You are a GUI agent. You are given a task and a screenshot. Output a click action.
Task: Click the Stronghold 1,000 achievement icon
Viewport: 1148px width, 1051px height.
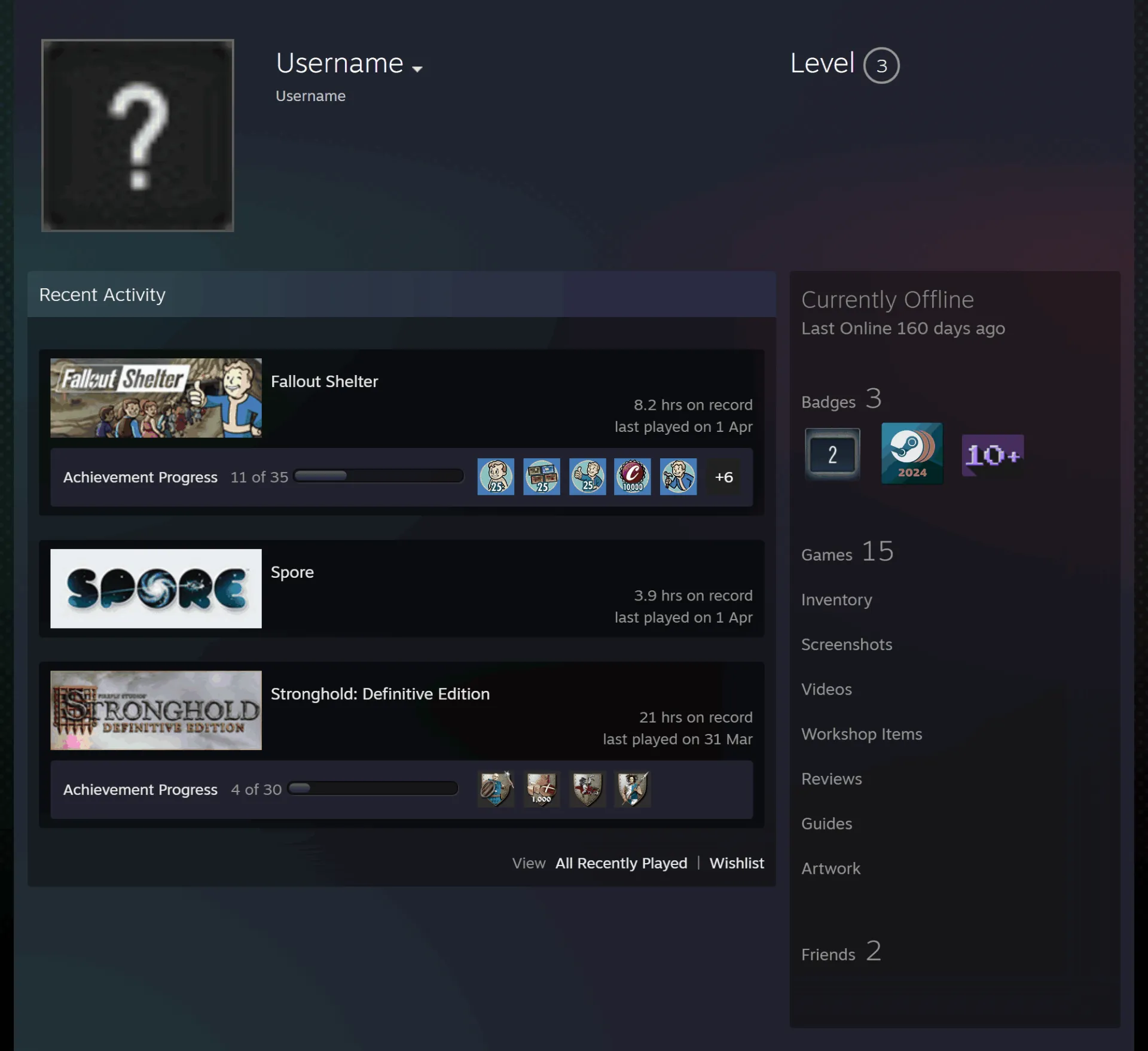(542, 789)
